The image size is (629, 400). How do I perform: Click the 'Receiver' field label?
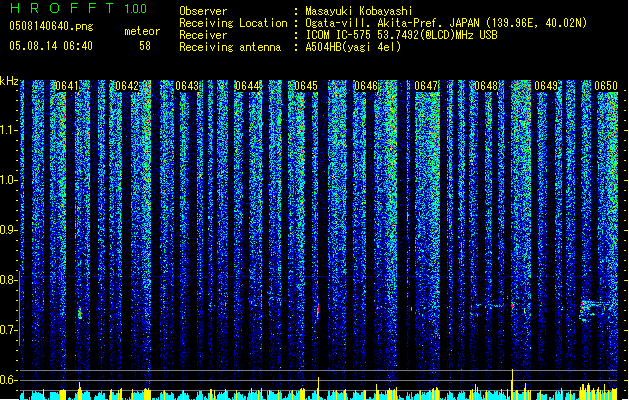(203, 35)
